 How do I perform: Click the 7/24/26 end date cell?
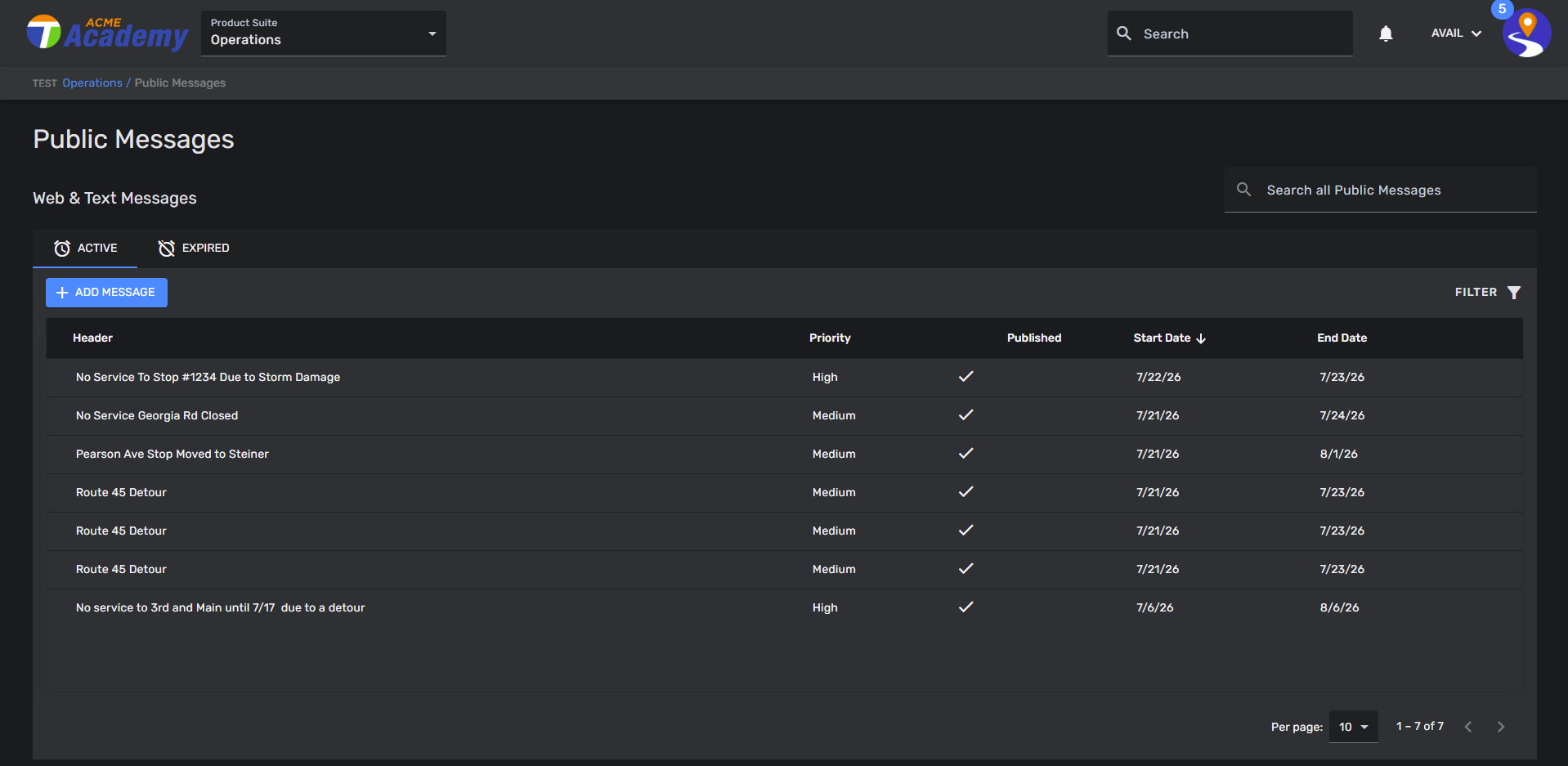[1342, 416]
